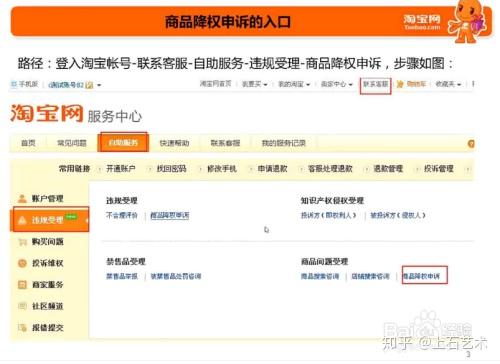Image resolution: width=500 pixels, height=364 pixels.
Task: Open the 我的淘宝 dropdown menu
Action: pos(294,84)
